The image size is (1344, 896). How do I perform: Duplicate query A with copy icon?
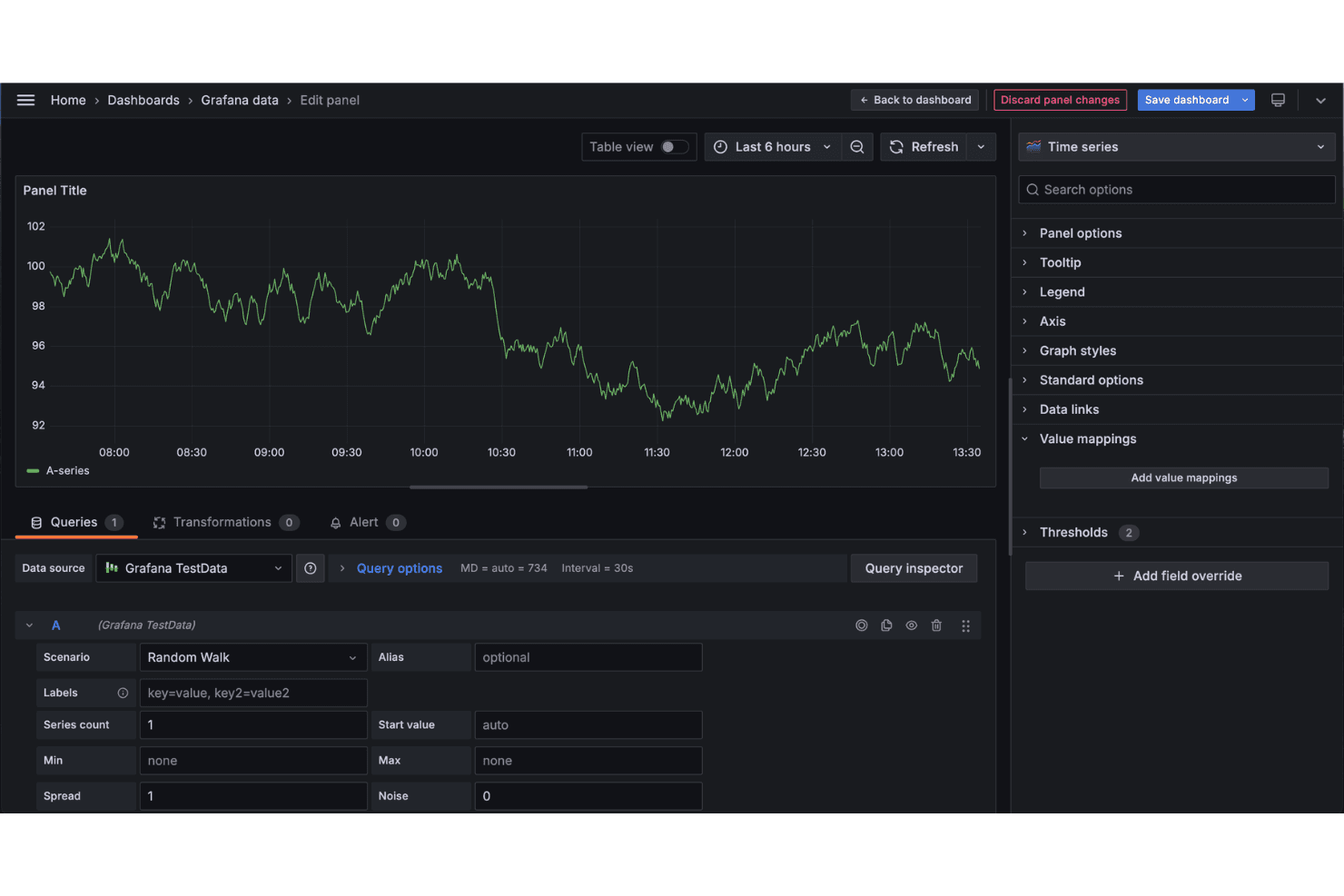click(886, 625)
